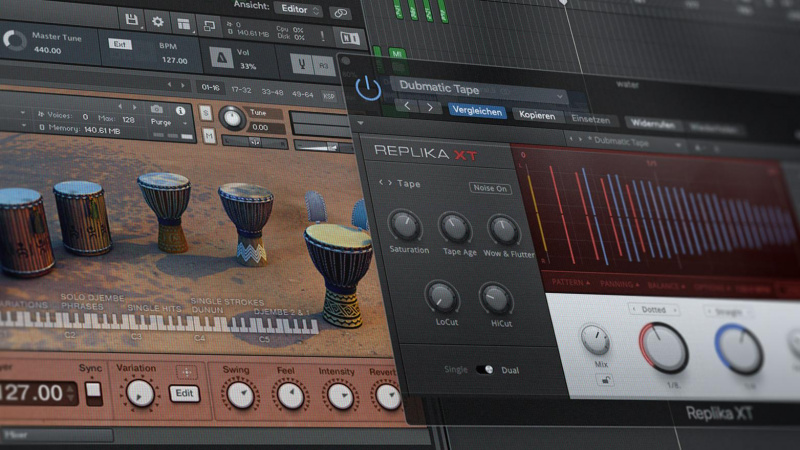Click the BPM value 127.00 in Kontakt header
Viewport: 800px width, 450px height.
(174, 60)
